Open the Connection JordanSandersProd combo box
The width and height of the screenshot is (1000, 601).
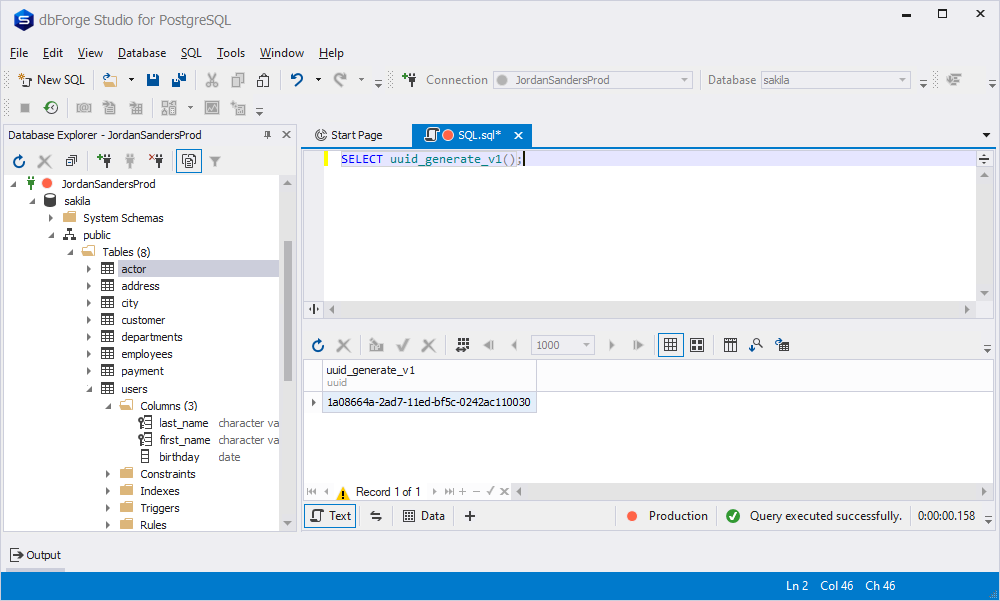coord(593,80)
